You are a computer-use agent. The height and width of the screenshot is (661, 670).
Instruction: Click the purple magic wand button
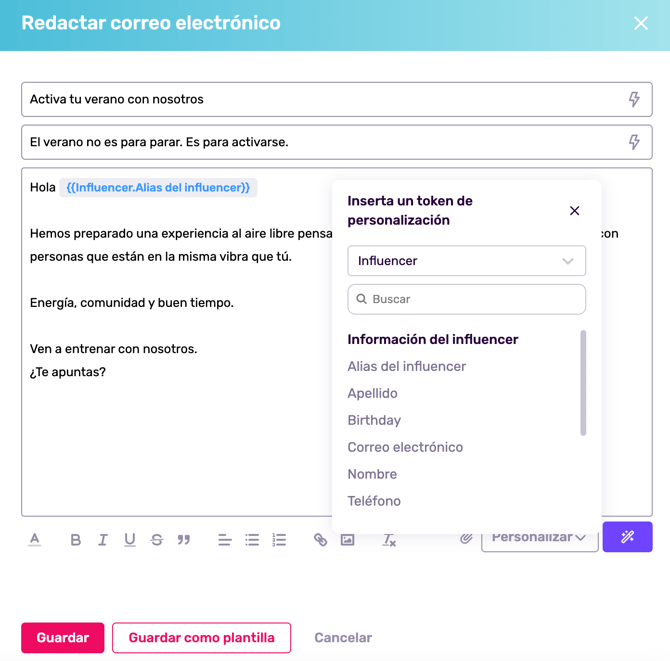click(x=627, y=537)
